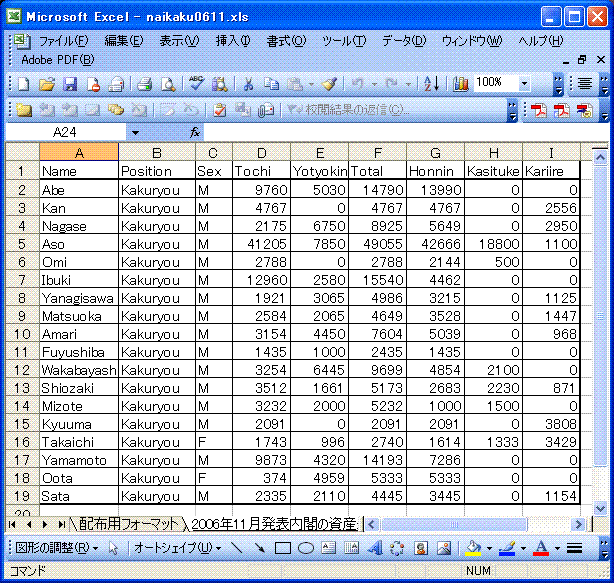Select the Rectangle drawing tool
Viewport: 614px width, 583px height.
283,548
